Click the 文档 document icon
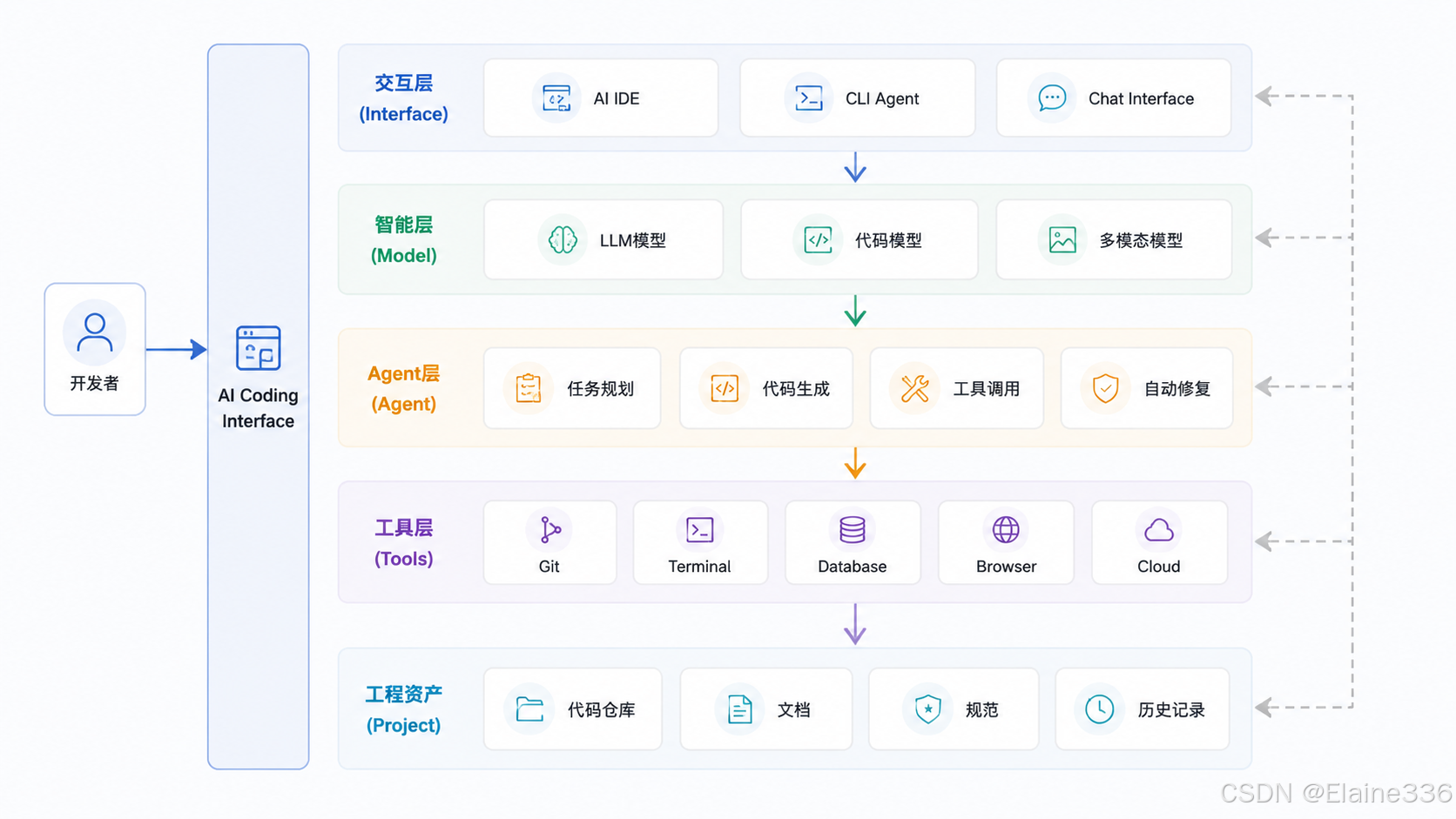 point(739,709)
